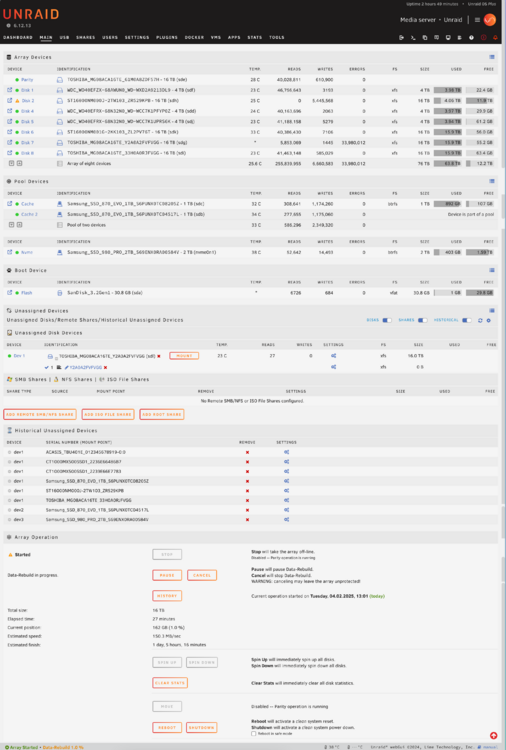506x750 pixels.
Task: Click the Disk 7 browse icon
Action: click(10, 143)
